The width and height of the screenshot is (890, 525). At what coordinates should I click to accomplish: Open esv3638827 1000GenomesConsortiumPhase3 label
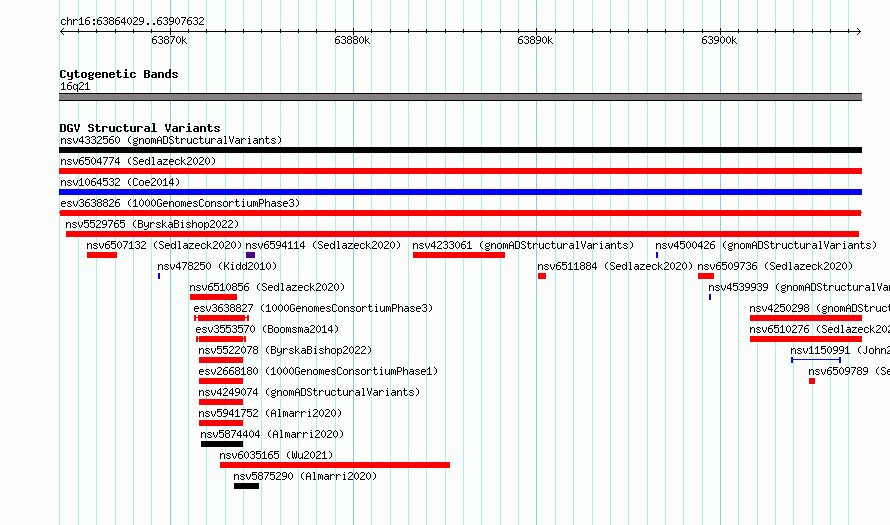click(313, 308)
